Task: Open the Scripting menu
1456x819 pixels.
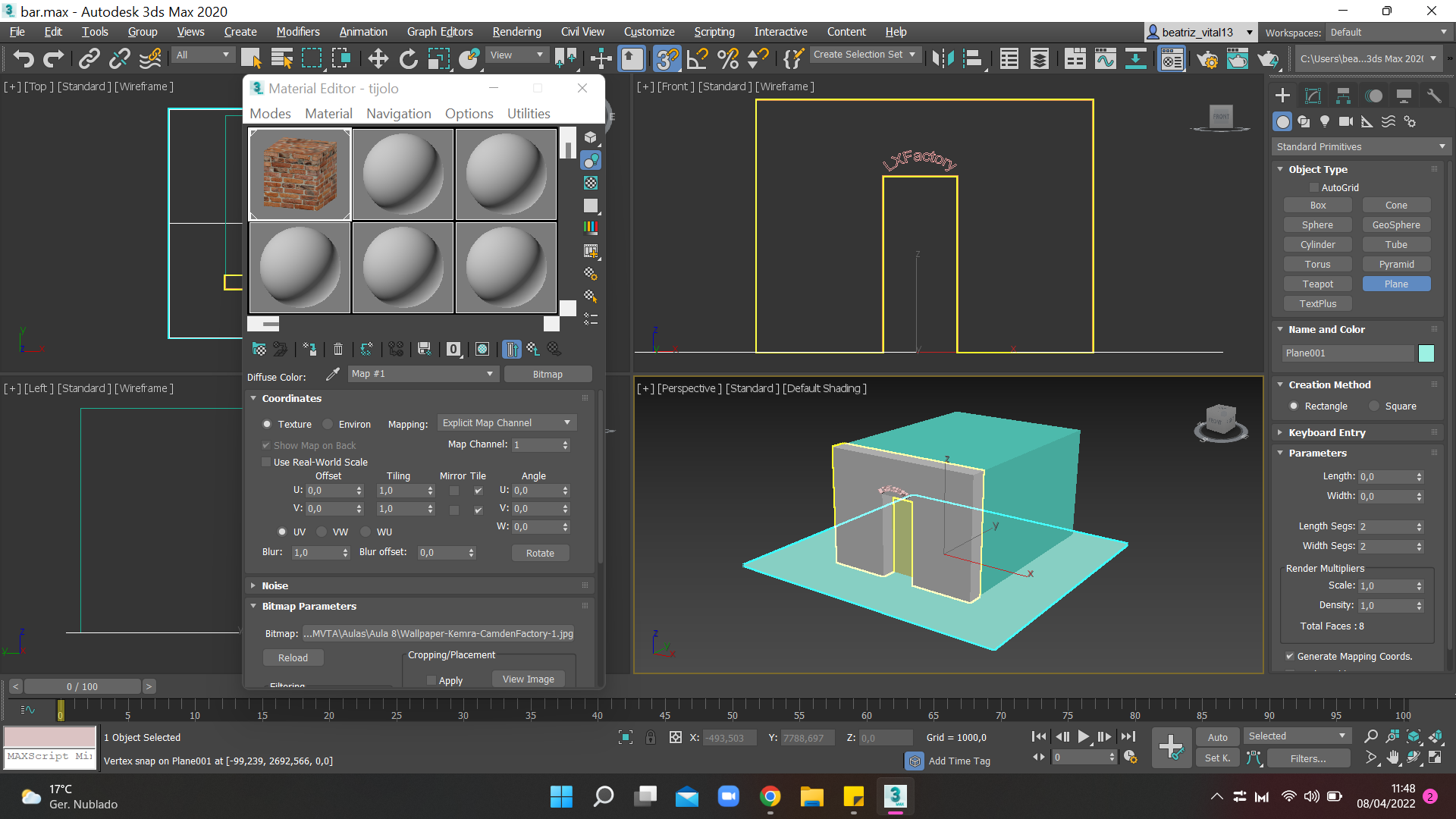Action: pos(714,32)
